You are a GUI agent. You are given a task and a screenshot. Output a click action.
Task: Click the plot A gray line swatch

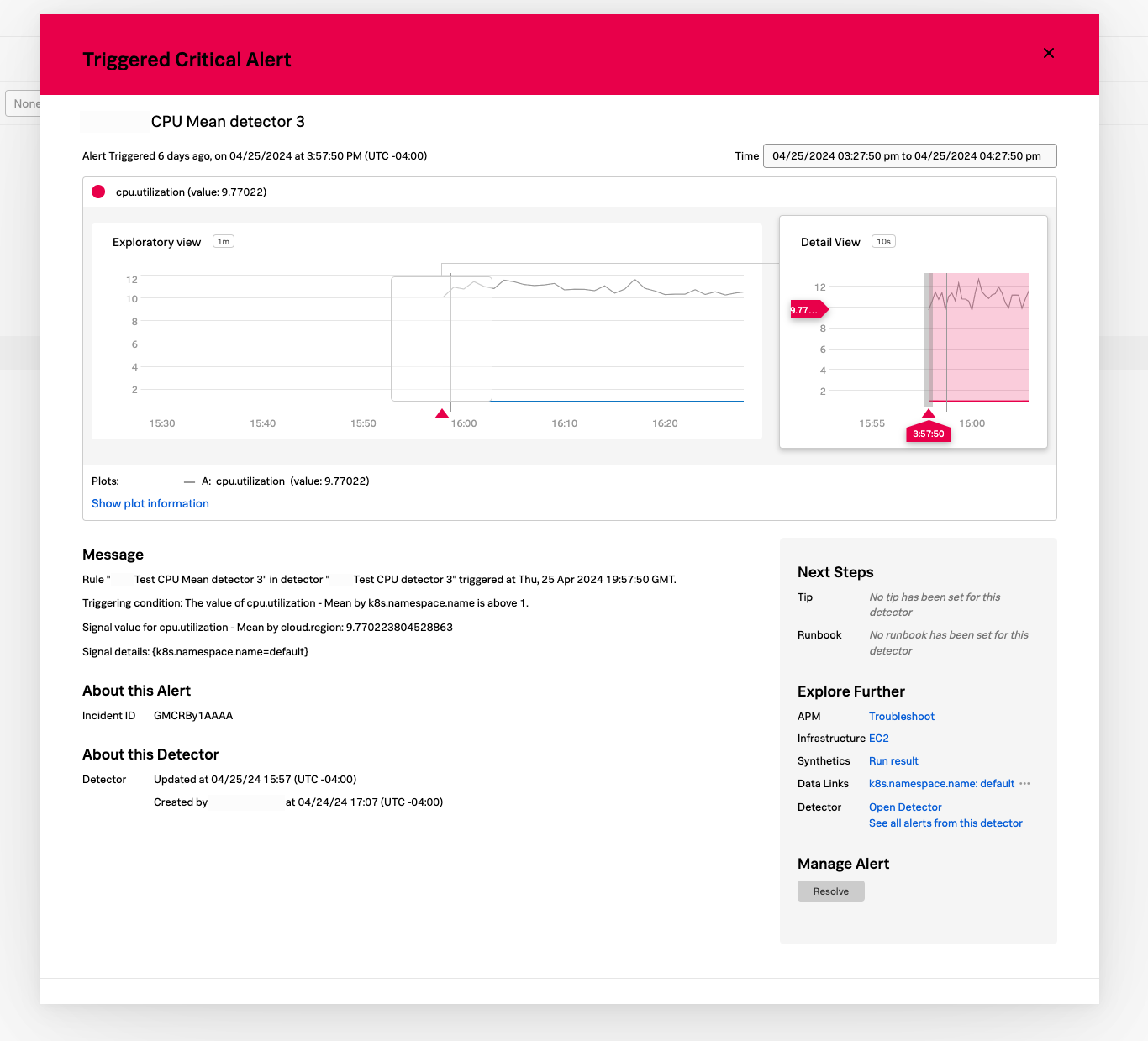coord(189,481)
